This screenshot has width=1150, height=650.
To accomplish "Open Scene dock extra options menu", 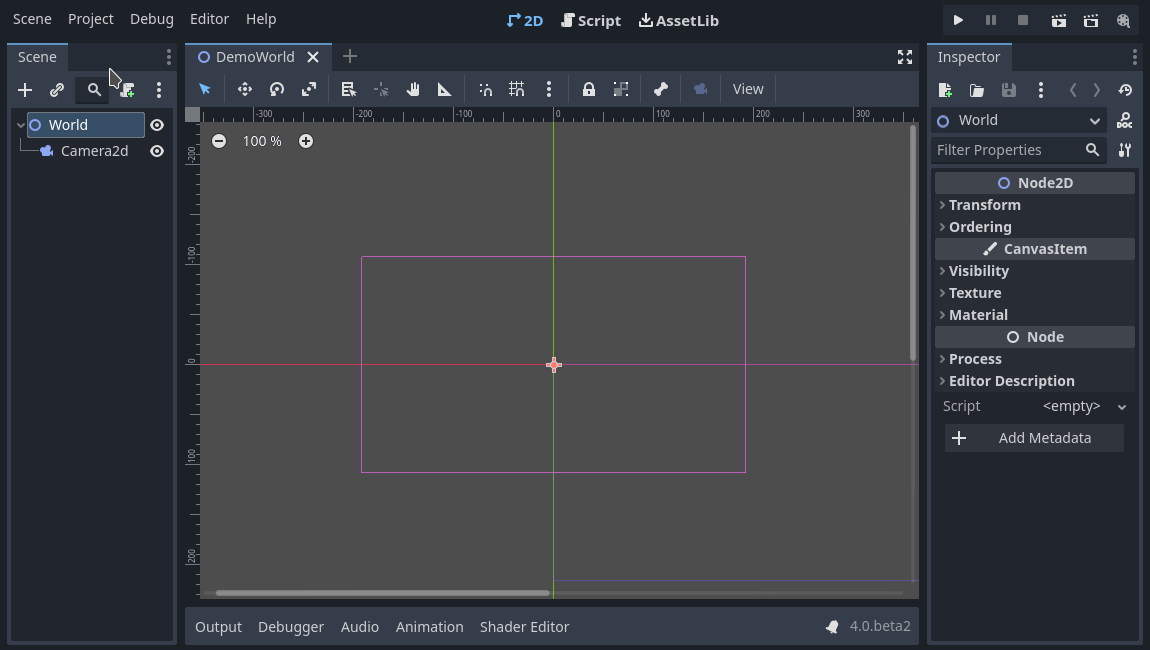I will 159,90.
